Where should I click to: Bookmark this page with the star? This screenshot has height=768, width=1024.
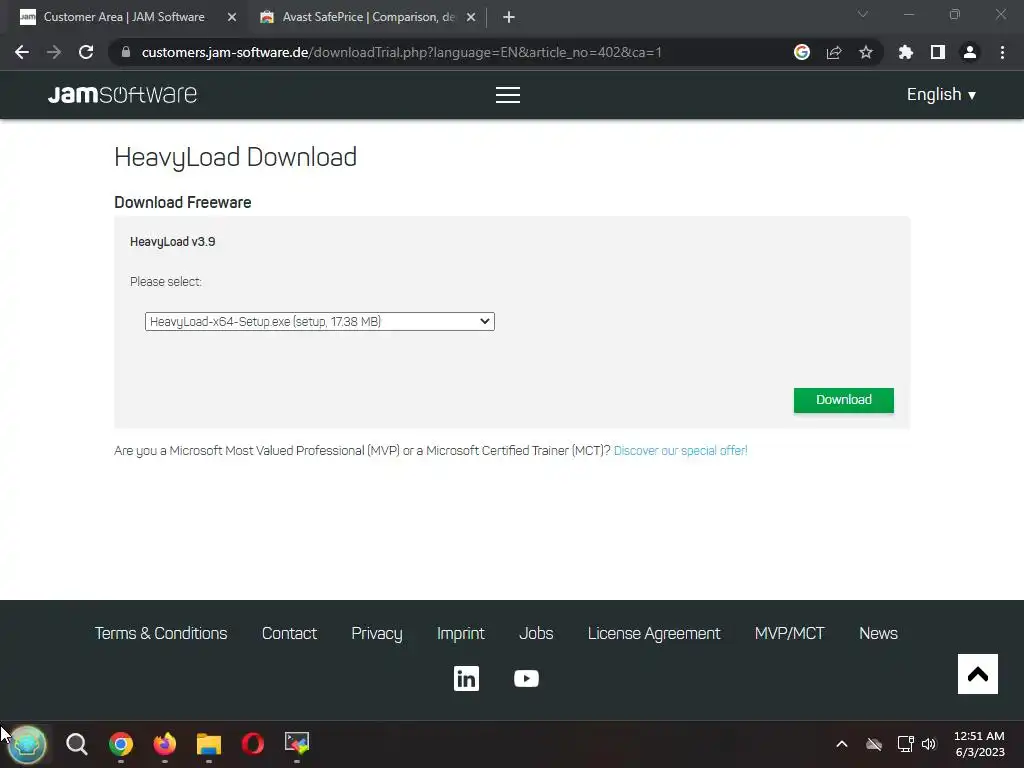click(866, 52)
